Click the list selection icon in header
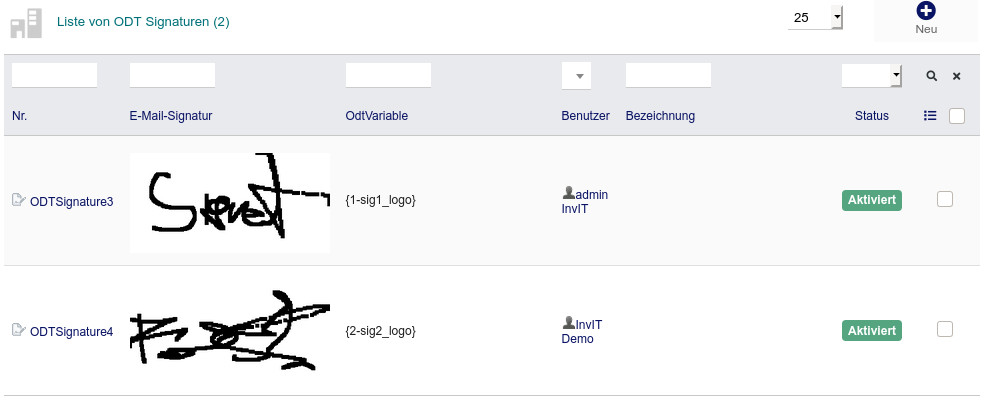The image size is (987, 406). click(930, 116)
